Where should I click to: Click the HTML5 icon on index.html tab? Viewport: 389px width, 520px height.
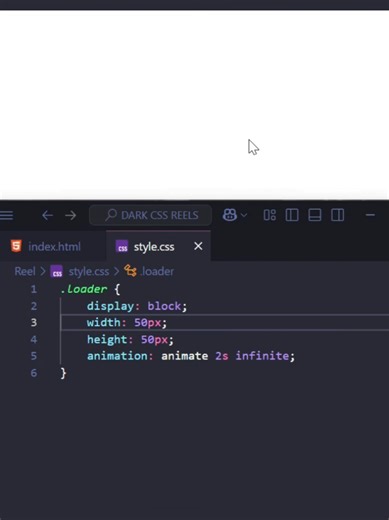[x=16, y=246]
